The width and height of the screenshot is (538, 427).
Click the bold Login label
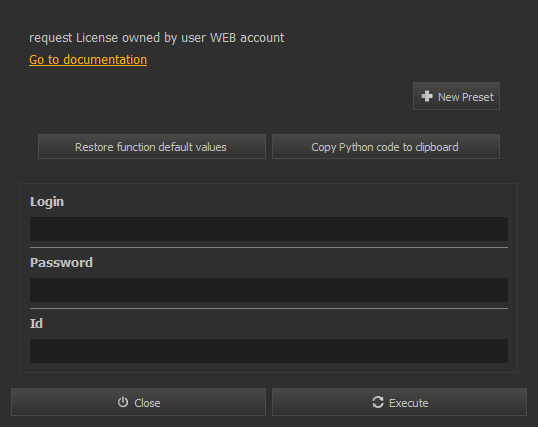(x=47, y=202)
